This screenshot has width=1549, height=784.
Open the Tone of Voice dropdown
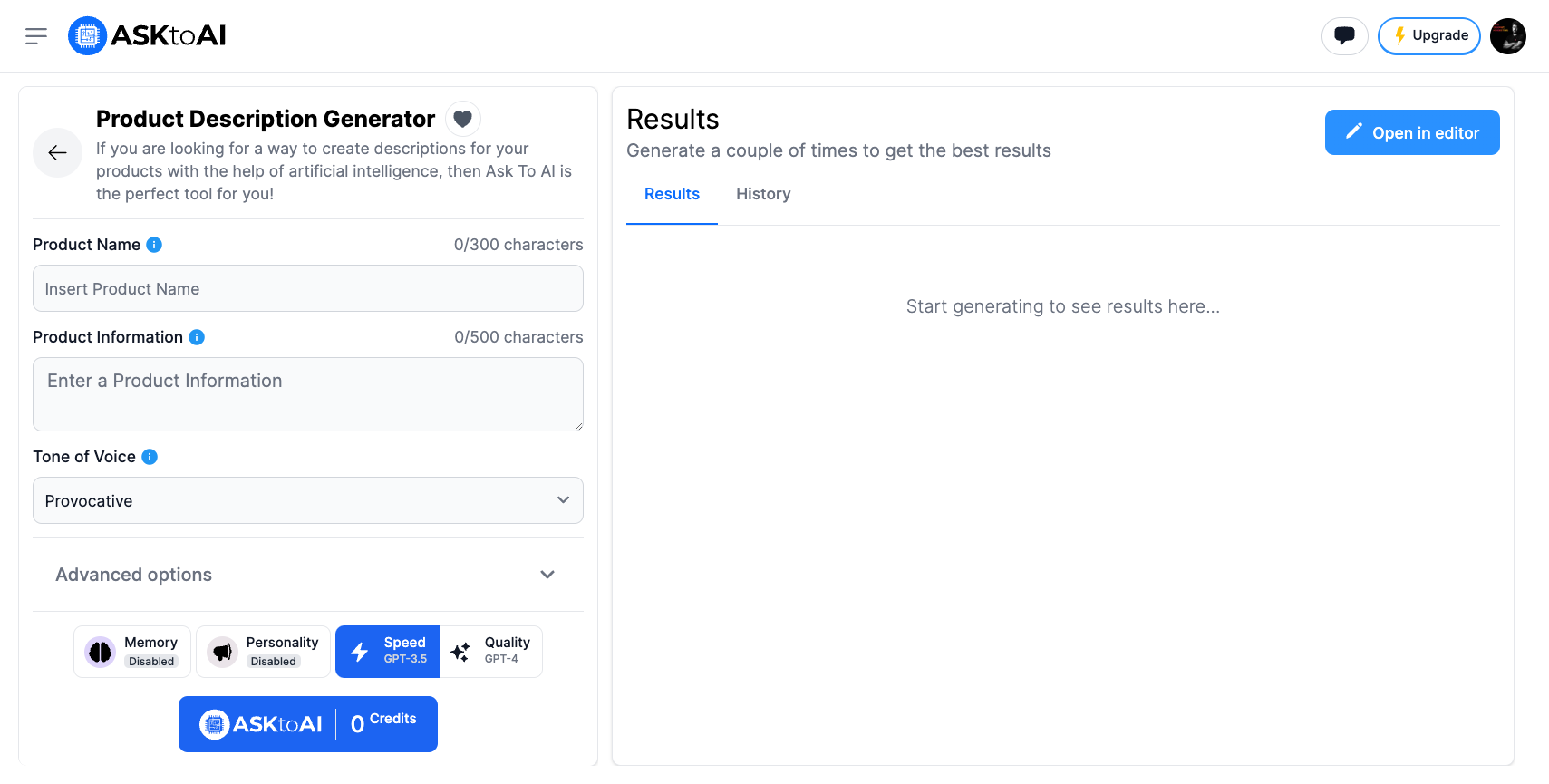click(x=308, y=500)
